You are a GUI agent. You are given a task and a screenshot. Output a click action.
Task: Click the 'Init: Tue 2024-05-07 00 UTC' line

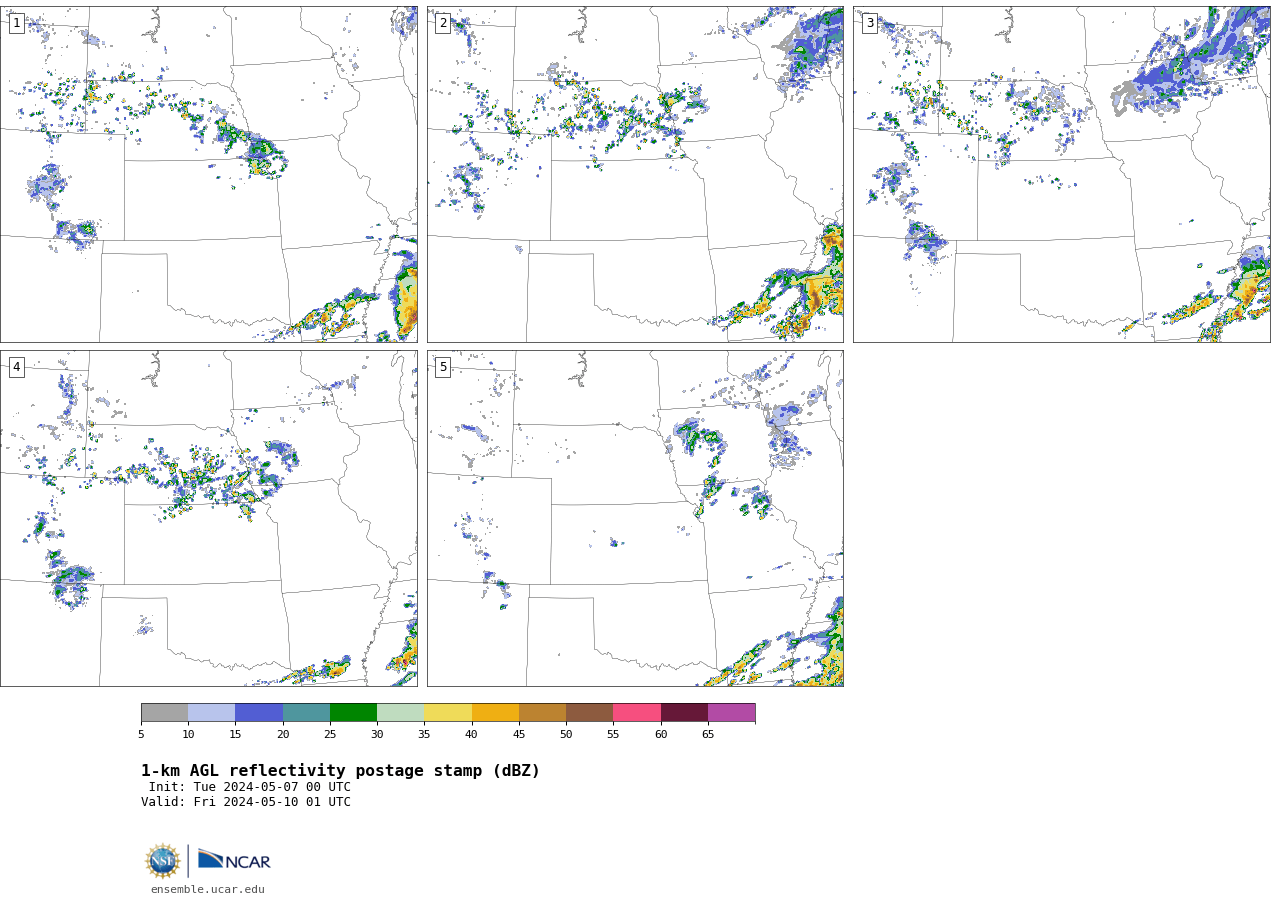(x=250, y=787)
